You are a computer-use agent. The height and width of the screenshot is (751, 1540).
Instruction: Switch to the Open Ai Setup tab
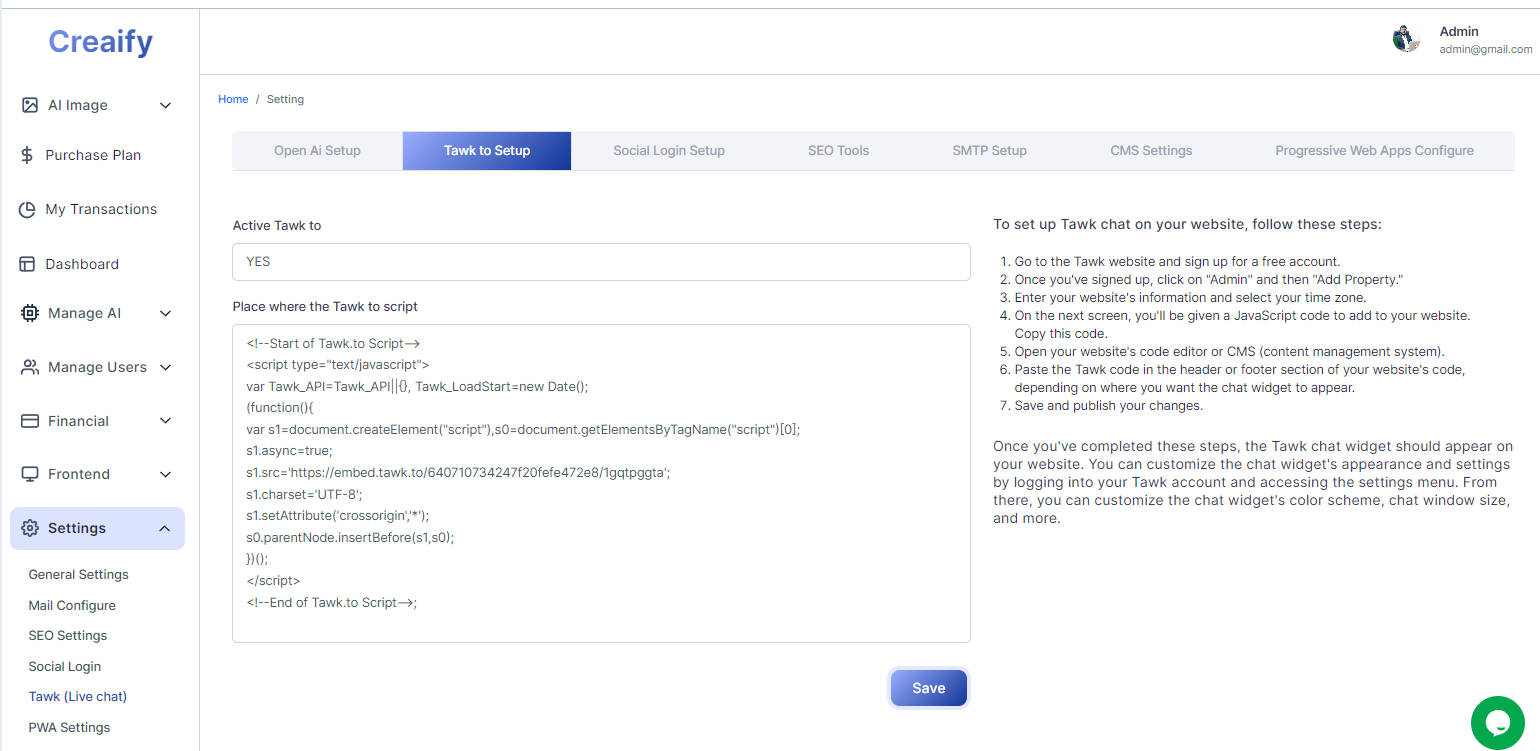click(x=317, y=151)
